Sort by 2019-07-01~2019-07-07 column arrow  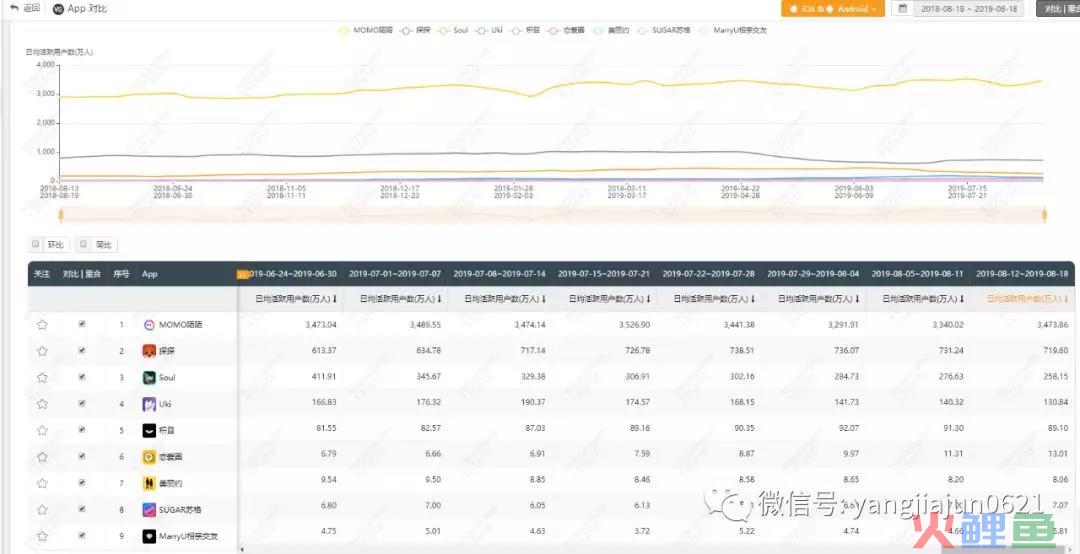pos(439,299)
